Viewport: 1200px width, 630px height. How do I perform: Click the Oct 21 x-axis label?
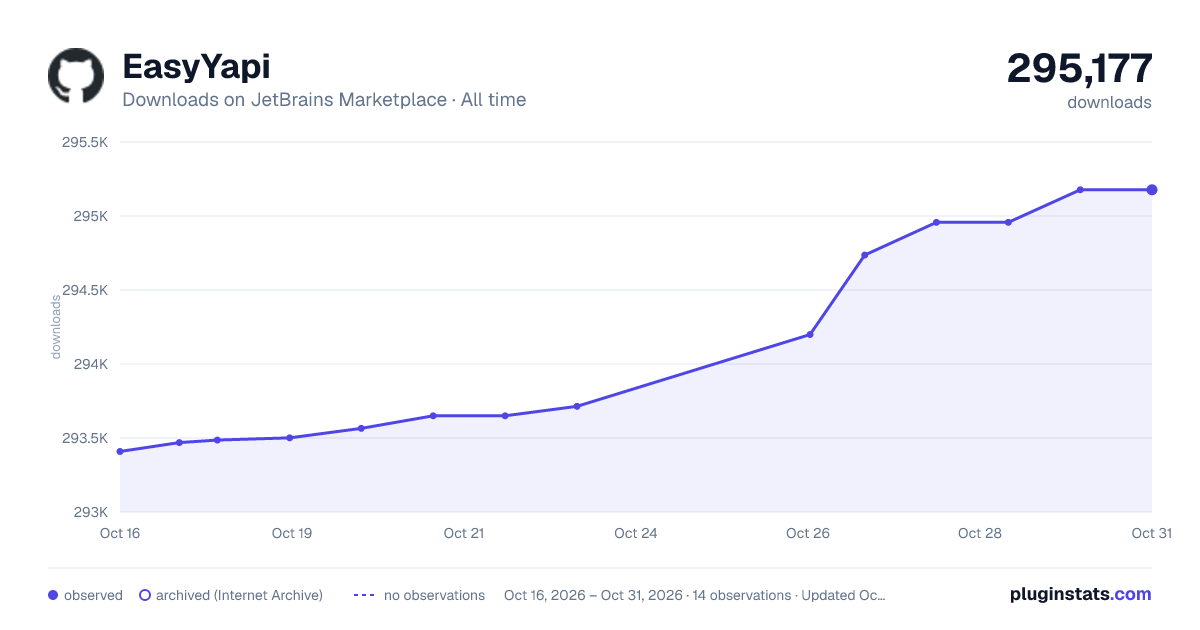464,533
